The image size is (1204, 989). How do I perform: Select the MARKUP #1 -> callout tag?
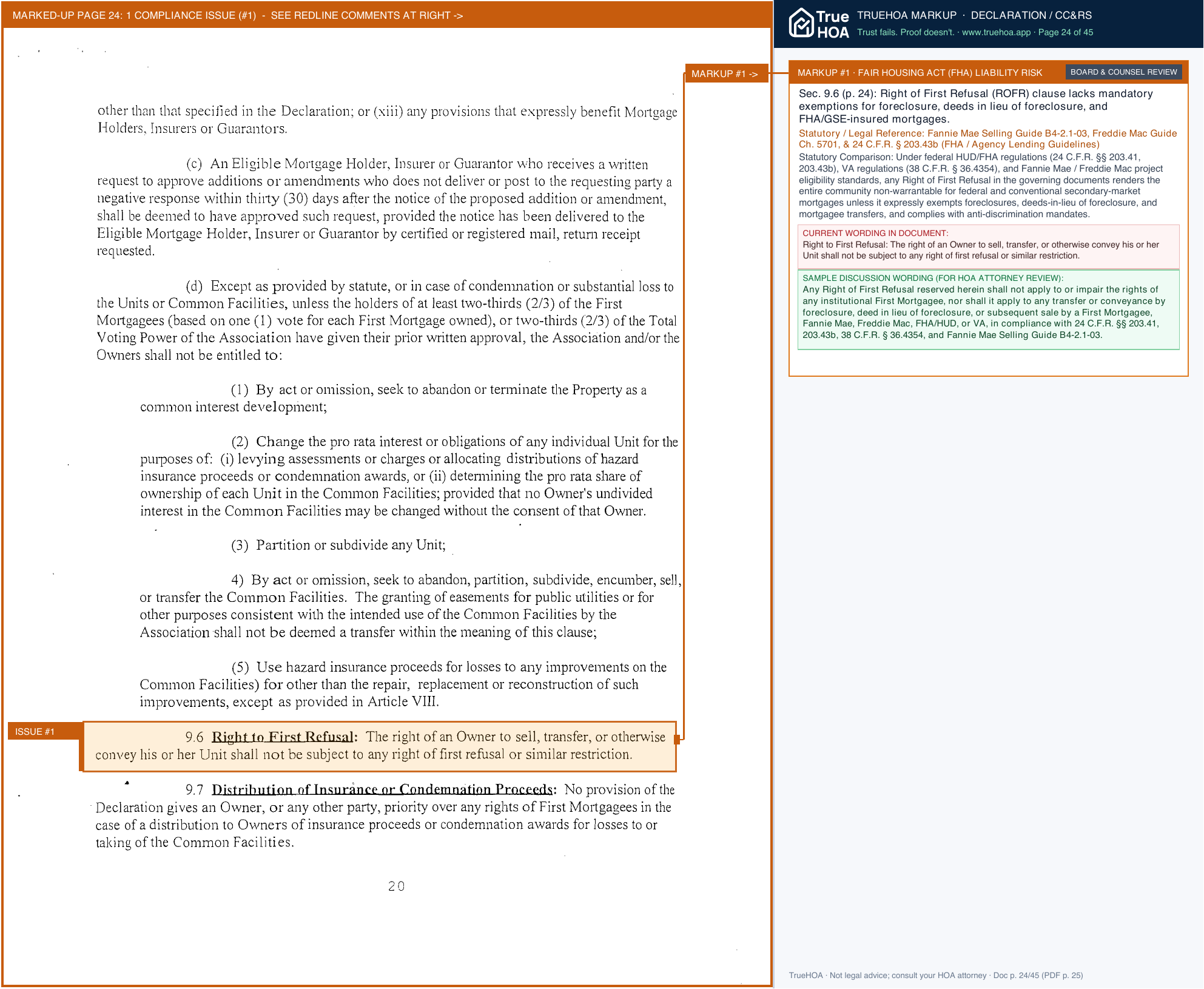tap(726, 73)
